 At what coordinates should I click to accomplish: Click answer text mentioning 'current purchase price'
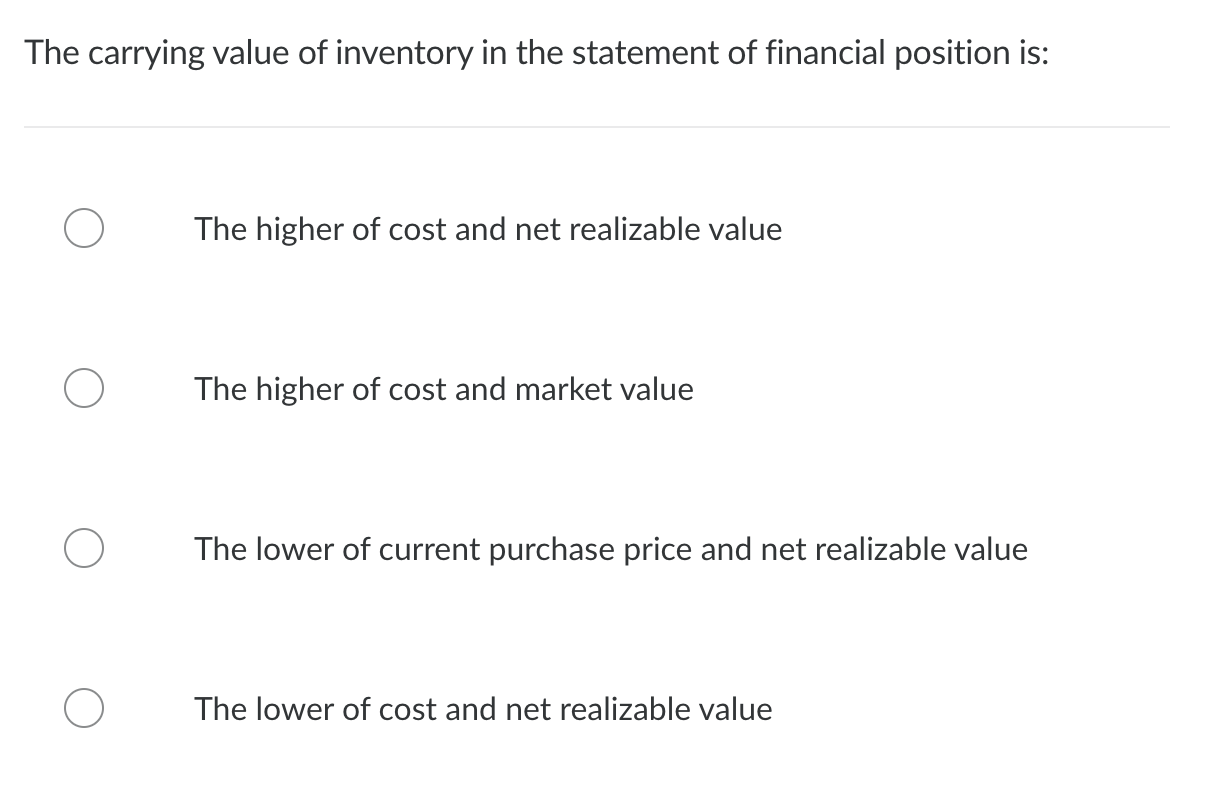point(611,549)
